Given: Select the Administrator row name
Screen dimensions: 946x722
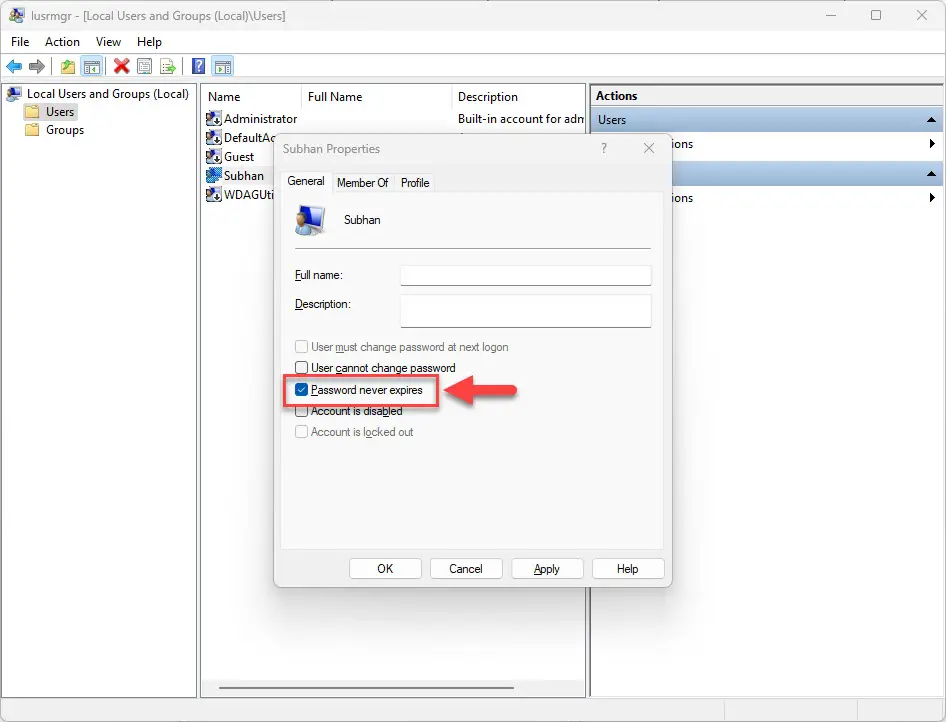Looking at the screenshot, I should pyautogui.click(x=260, y=118).
